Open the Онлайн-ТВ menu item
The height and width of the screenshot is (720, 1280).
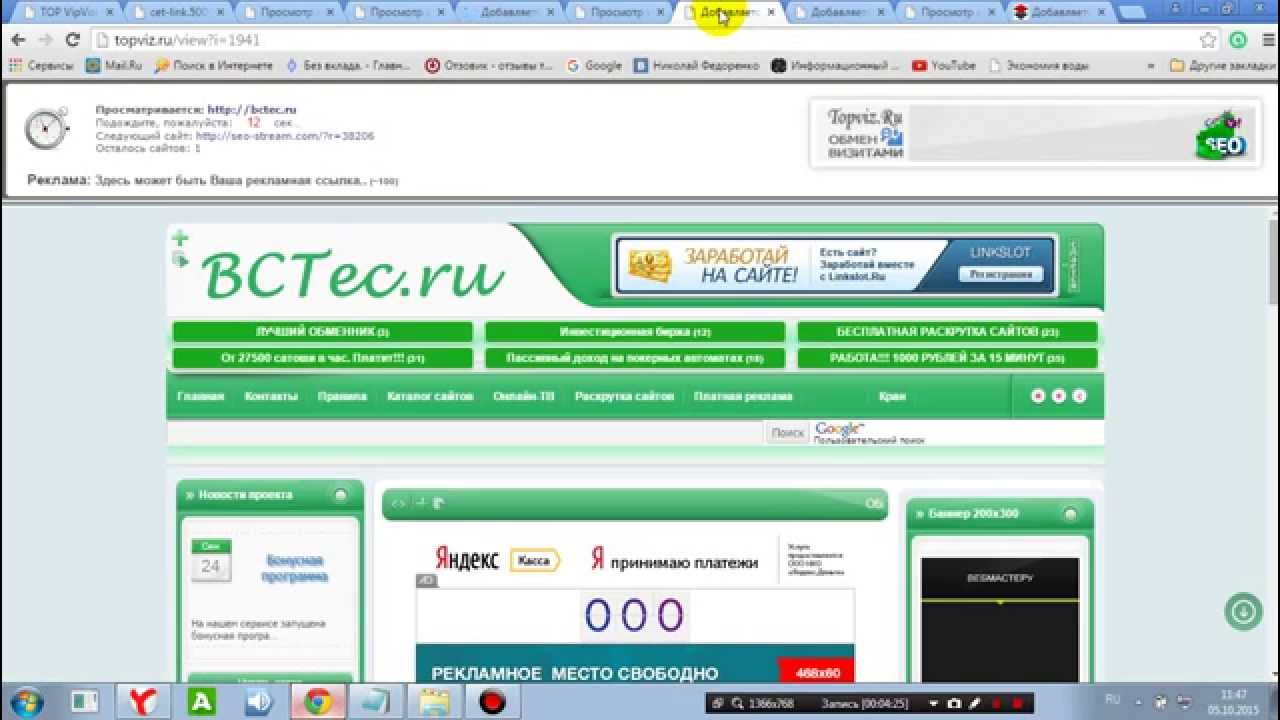point(524,396)
